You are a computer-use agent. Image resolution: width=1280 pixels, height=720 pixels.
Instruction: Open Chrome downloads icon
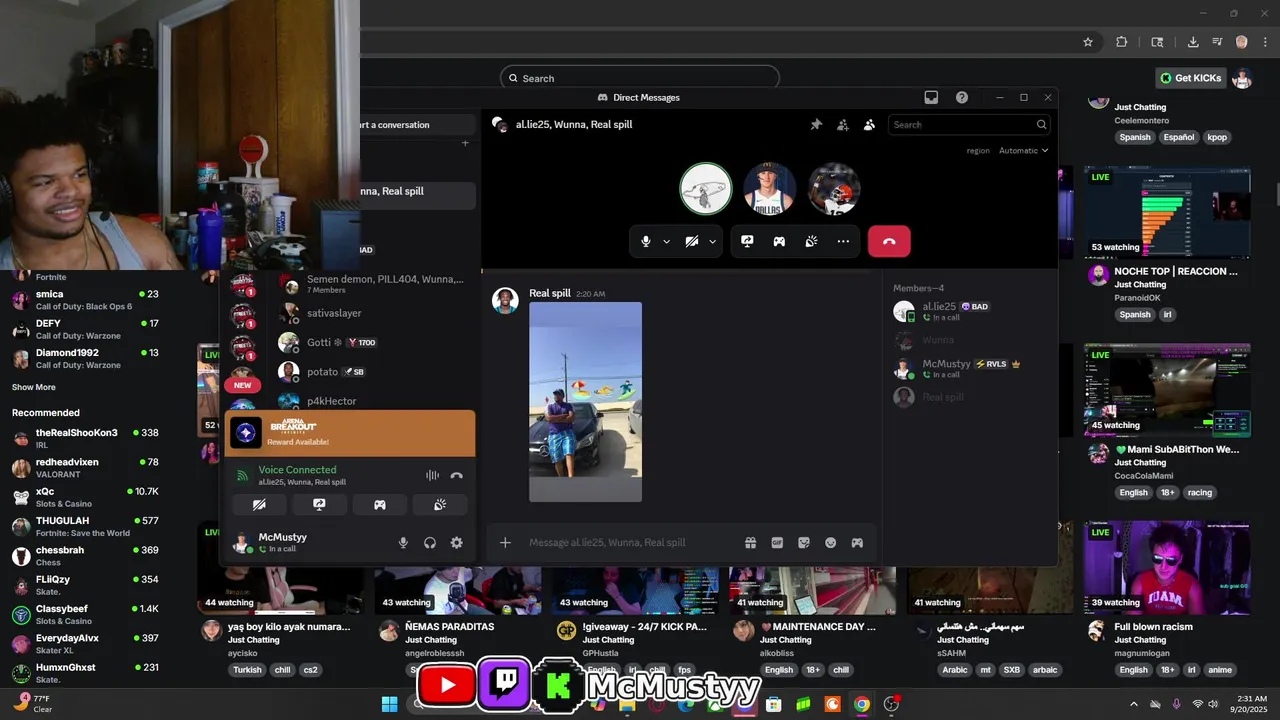pyautogui.click(x=1193, y=42)
